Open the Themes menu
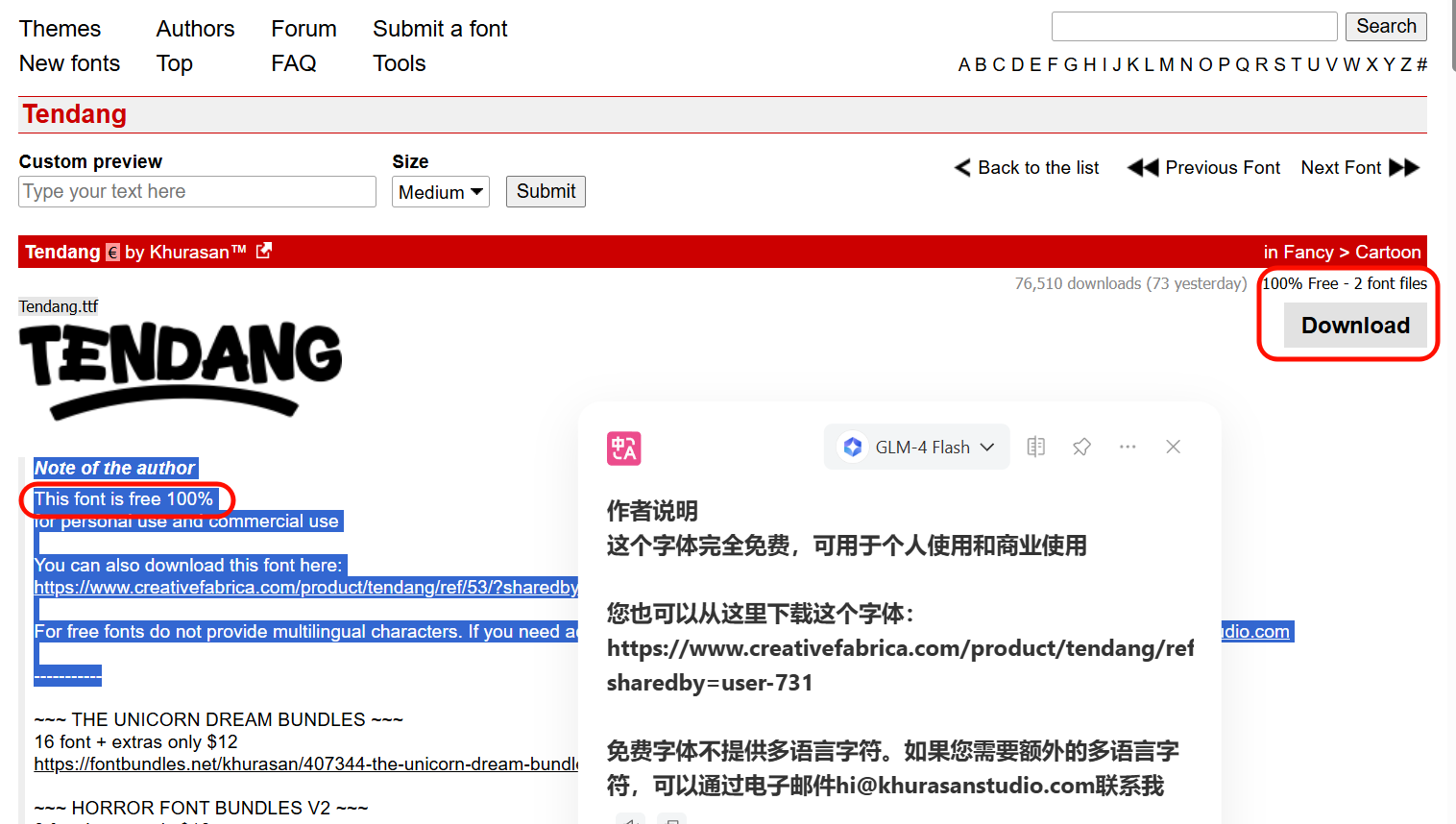The height and width of the screenshot is (824, 1456). pos(60,29)
